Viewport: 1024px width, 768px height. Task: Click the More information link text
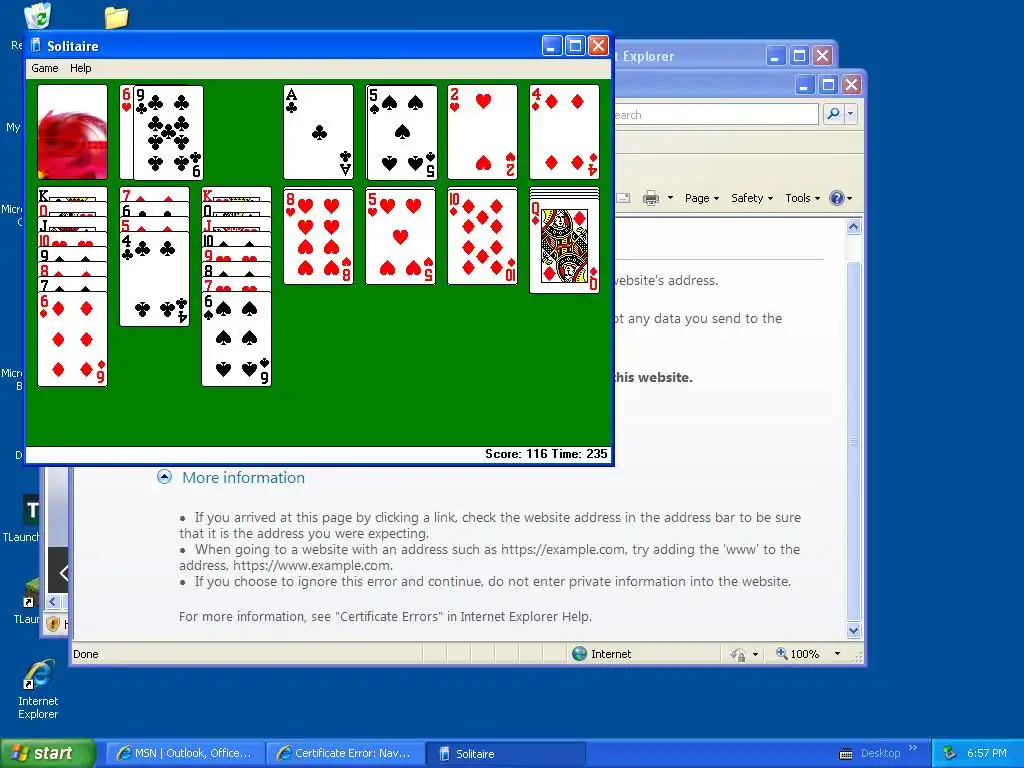[x=244, y=477]
